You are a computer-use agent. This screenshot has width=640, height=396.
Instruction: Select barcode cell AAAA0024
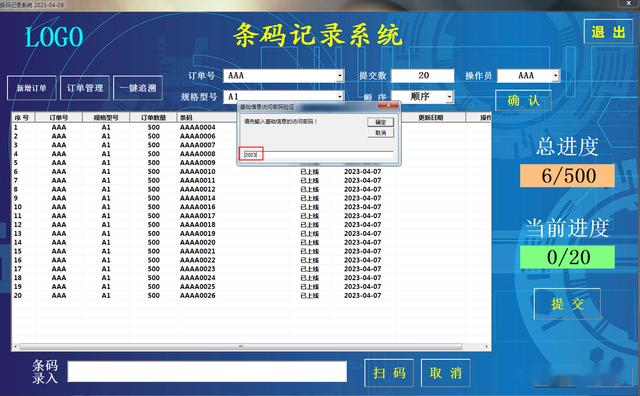198,278
